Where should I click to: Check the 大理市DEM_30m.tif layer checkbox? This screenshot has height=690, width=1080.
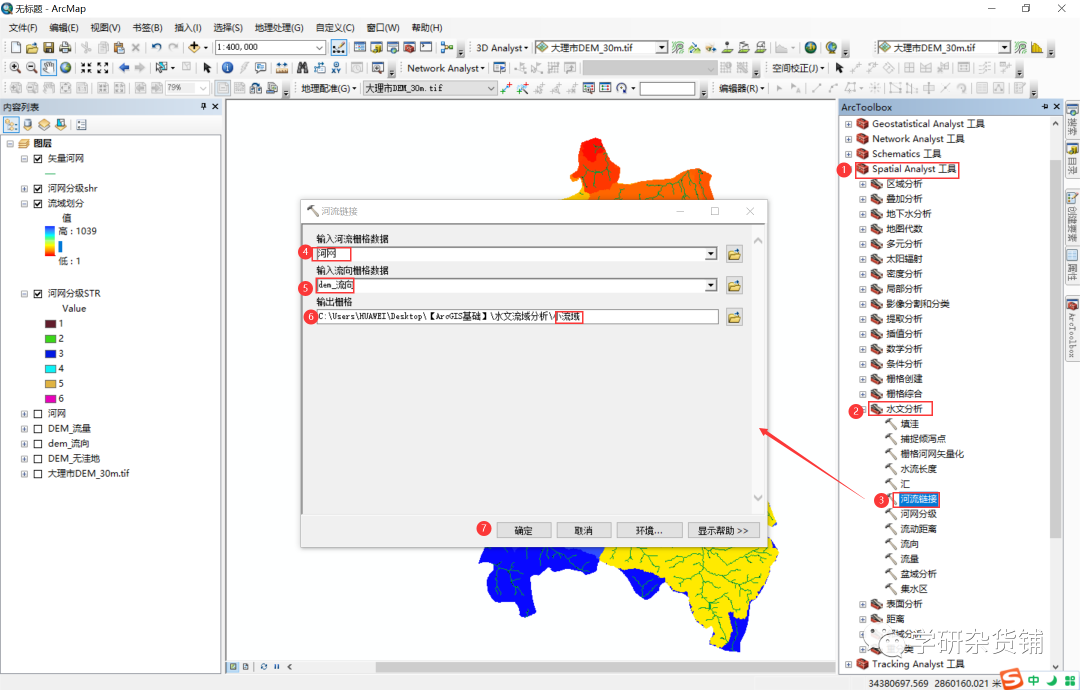38,474
